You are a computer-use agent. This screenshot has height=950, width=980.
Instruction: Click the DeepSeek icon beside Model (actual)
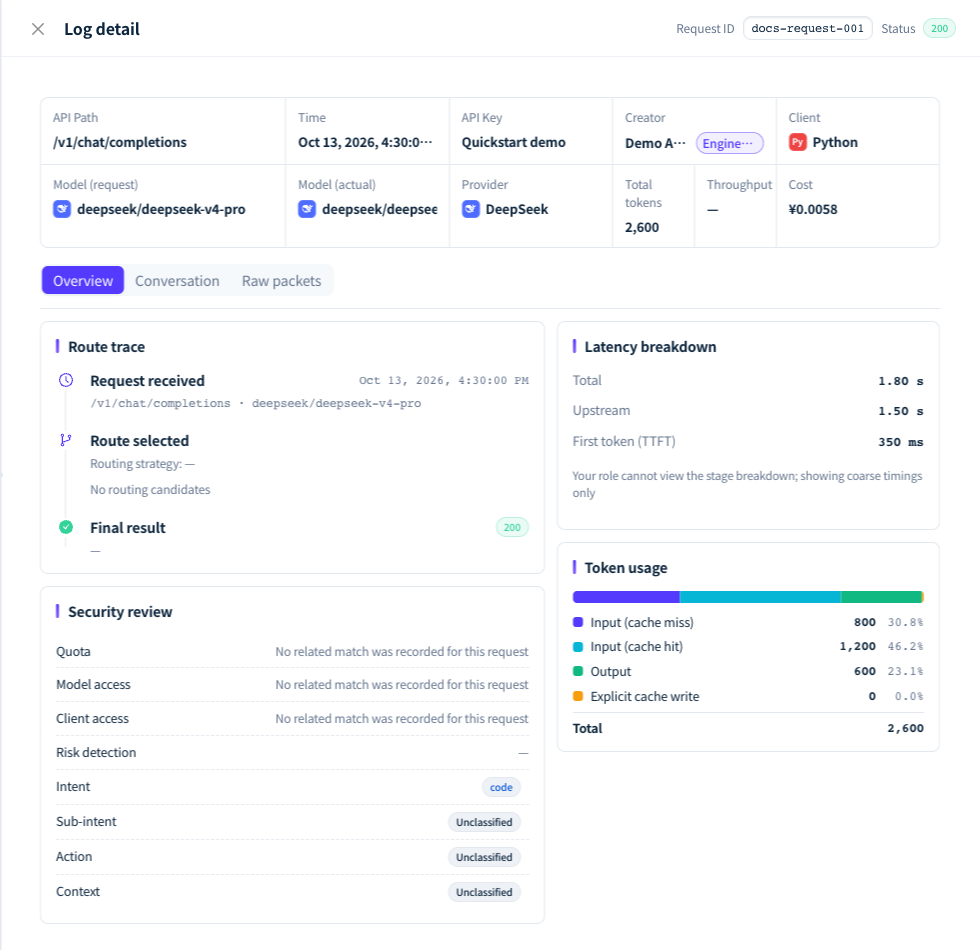click(307, 209)
